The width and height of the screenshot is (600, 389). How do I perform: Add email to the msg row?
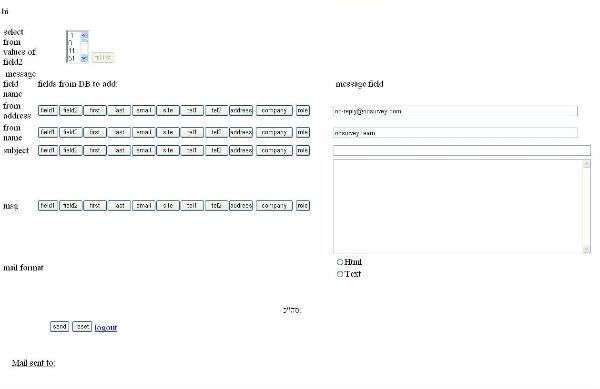pyautogui.click(x=143, y=205)
